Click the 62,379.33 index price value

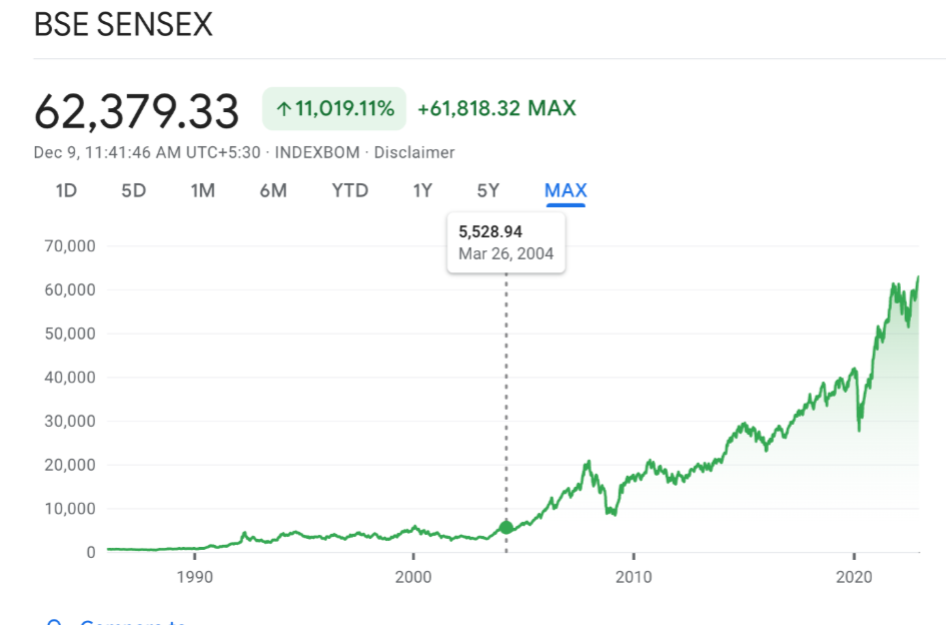click(137, 111)
